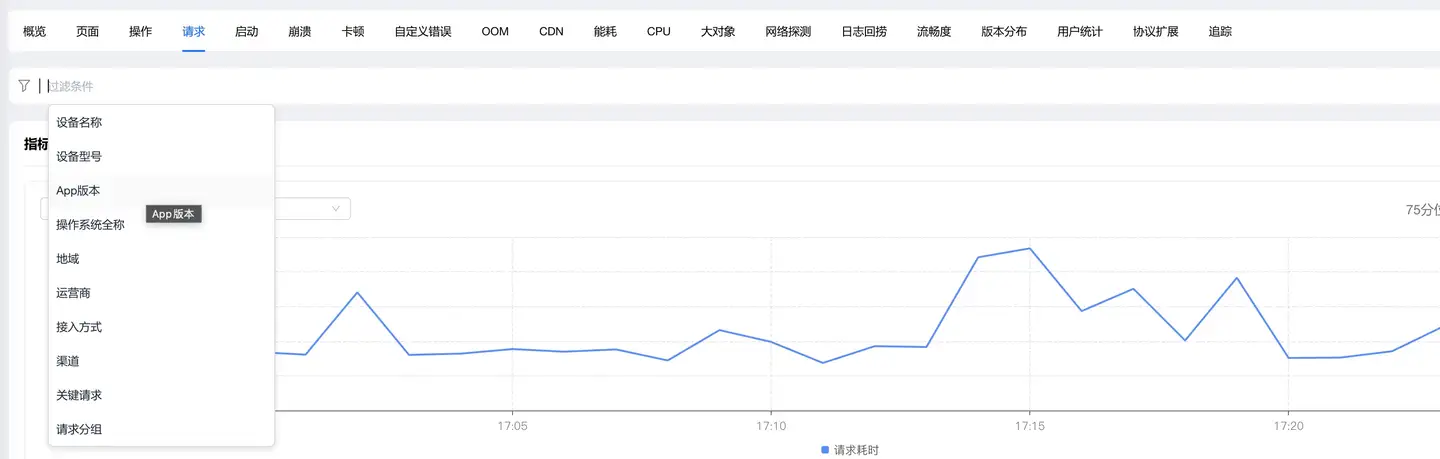Screen dimensions: 1440x459
Task: Choose App版本 in the filter dropdown
Action: [78, 191]
